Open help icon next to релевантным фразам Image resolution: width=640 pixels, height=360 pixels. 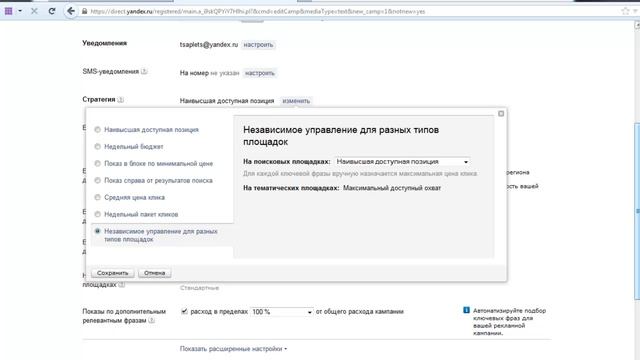(151, 320)
